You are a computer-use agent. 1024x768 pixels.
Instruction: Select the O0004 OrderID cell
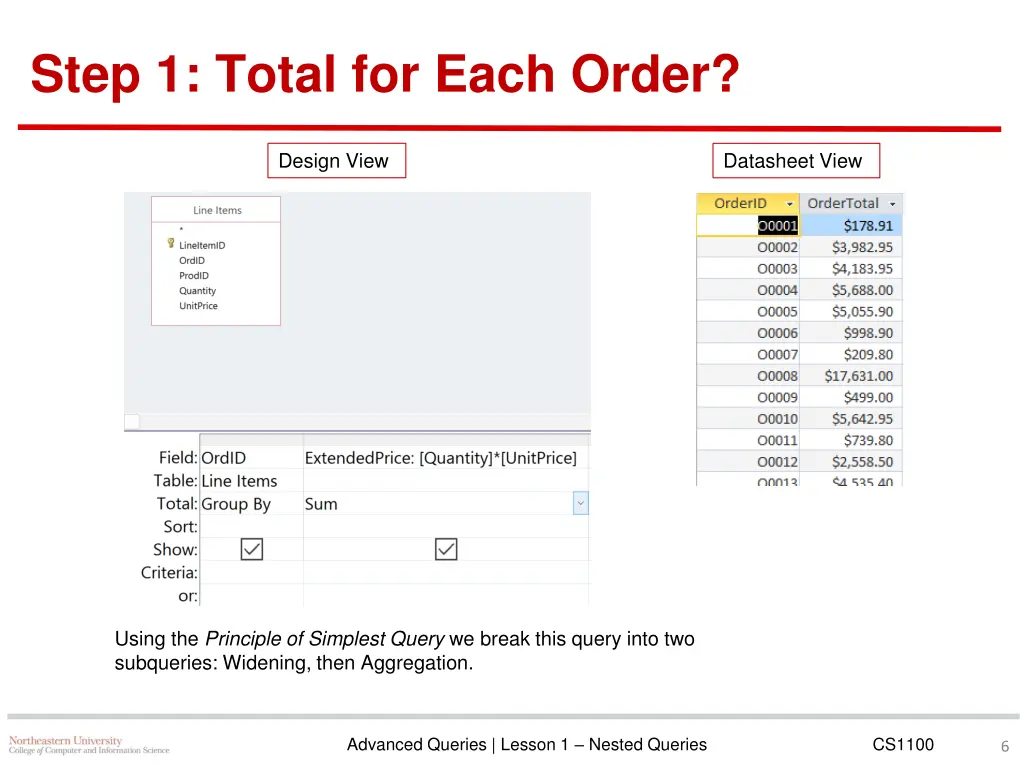pyautogui.click(x=748, y=290)
